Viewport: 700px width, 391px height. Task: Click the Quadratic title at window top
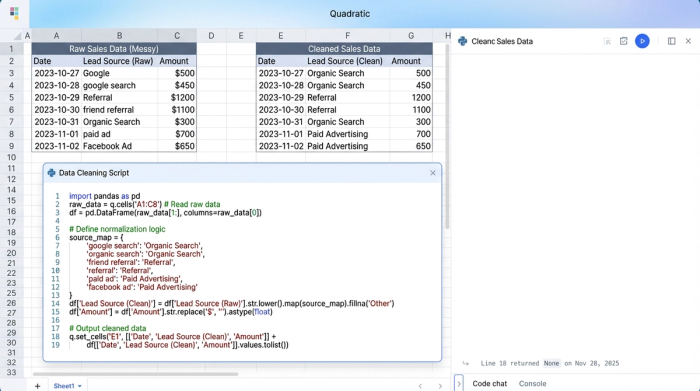point(350,14)
